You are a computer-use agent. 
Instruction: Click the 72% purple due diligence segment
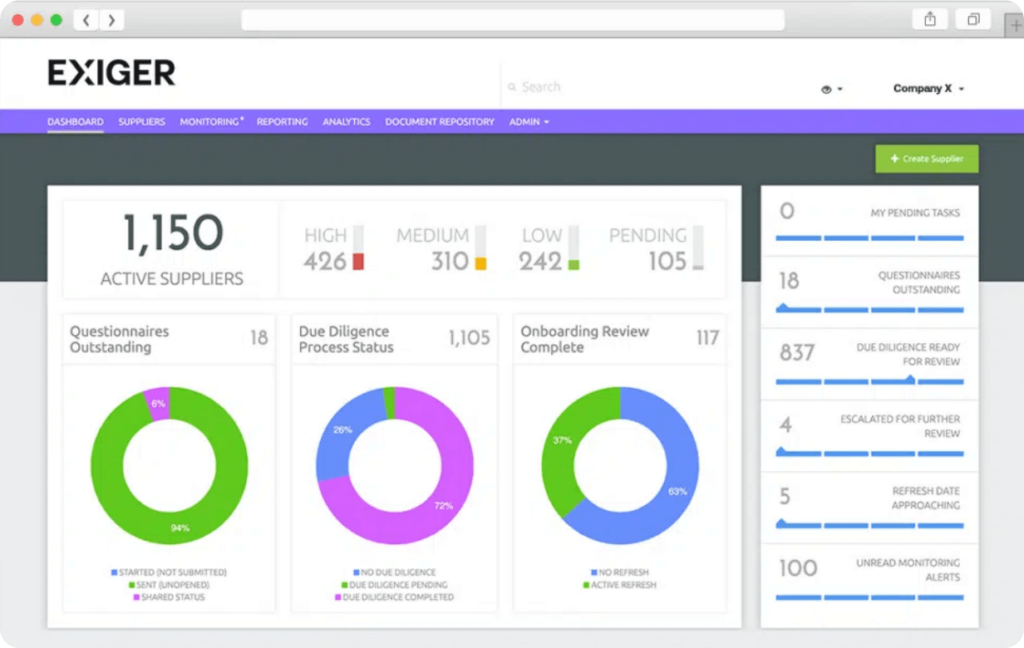pos(443,505)
